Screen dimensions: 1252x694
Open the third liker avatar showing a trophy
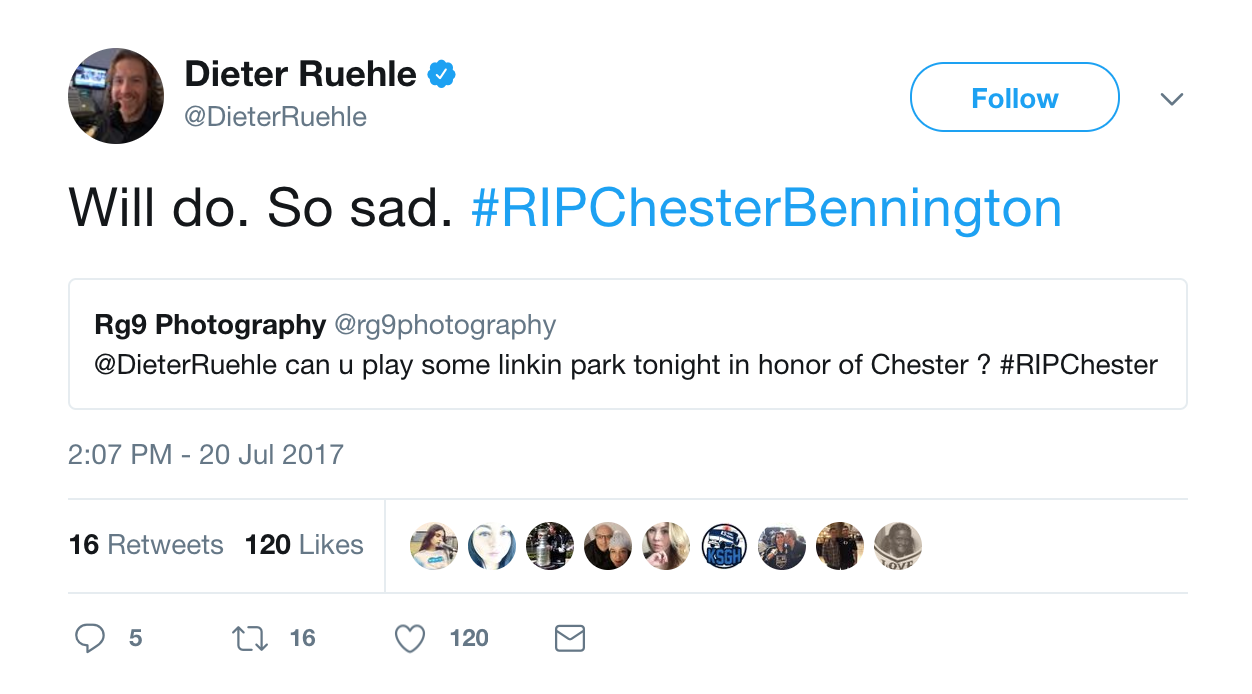tap(550, 546)
